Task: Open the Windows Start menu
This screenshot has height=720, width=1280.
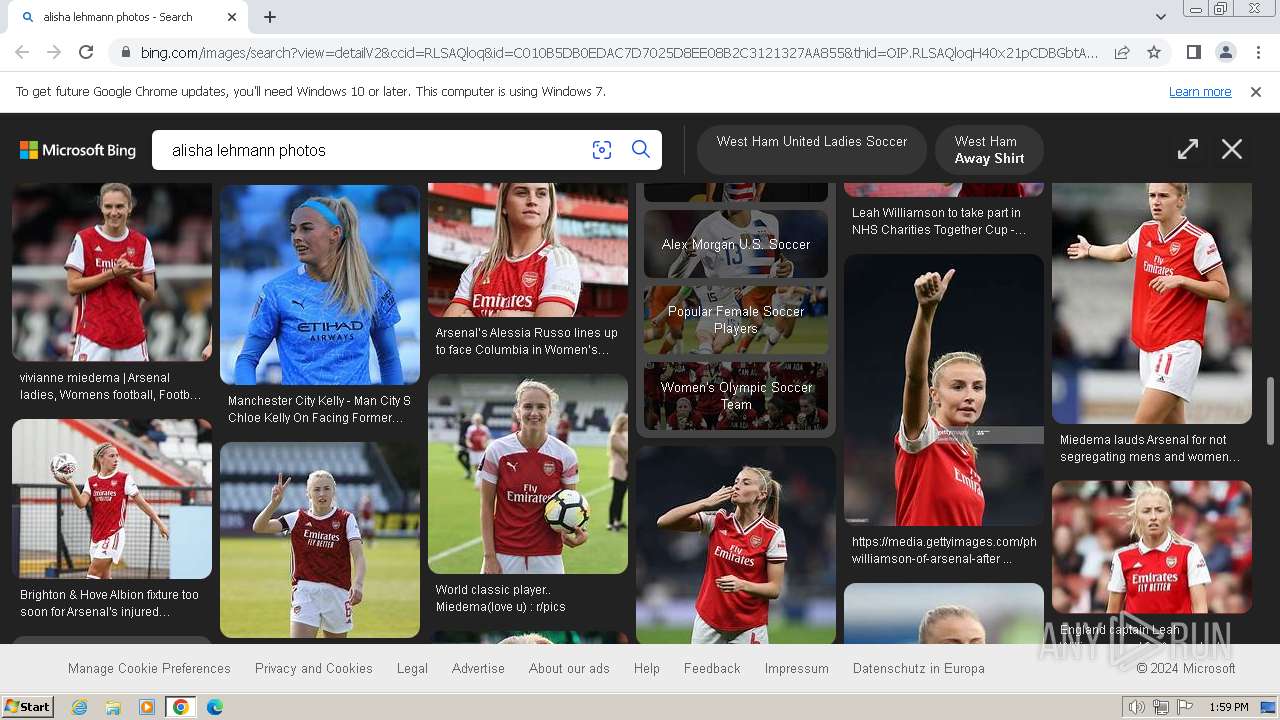Action: (28, 707)
